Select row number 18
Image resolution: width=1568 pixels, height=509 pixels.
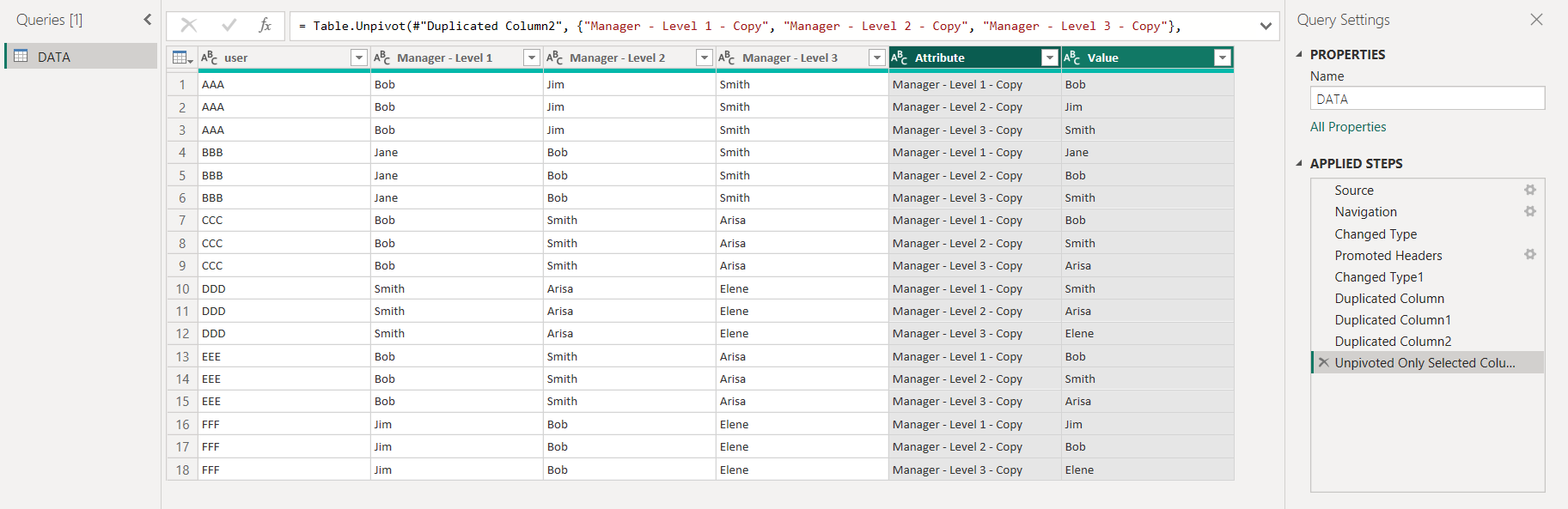click(x=182, y=470)
